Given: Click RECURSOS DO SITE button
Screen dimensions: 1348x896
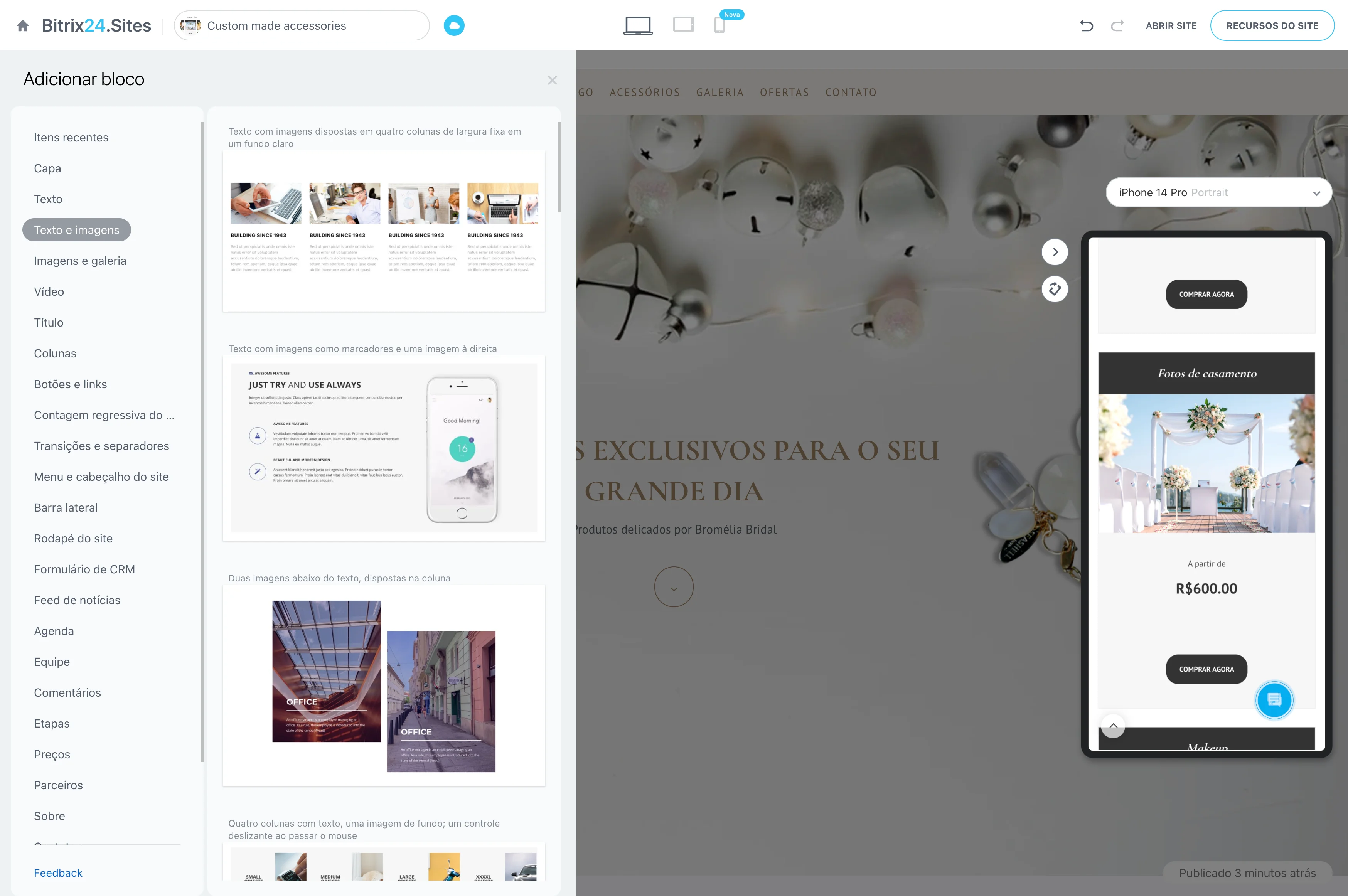Looking at the screenshot, I should pyautogui.click(x=1272, y=26).
